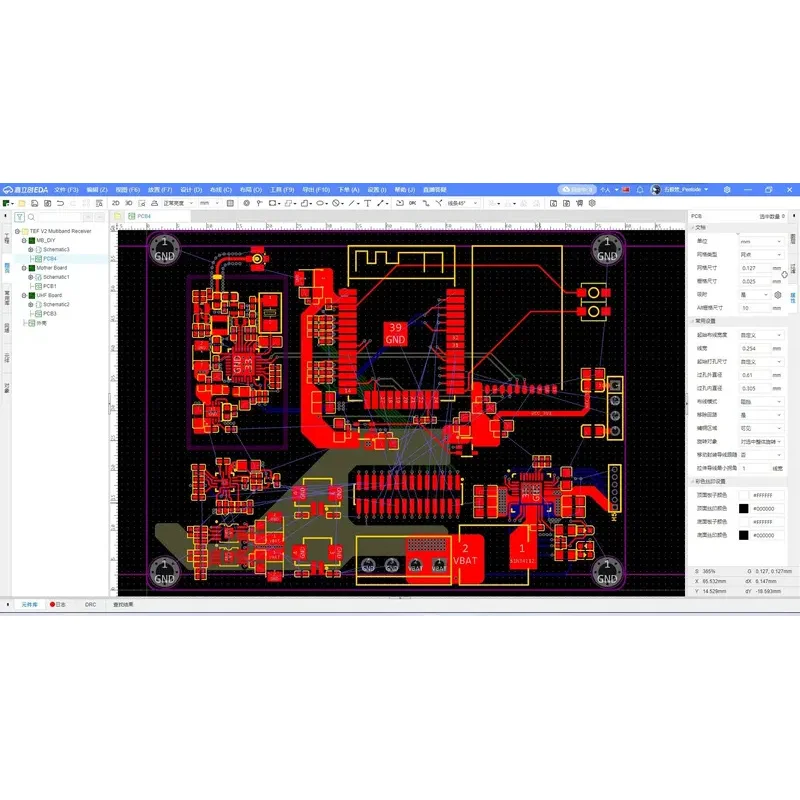
Task: Select the ellipse drawing tool
Action: click(320, 203)
